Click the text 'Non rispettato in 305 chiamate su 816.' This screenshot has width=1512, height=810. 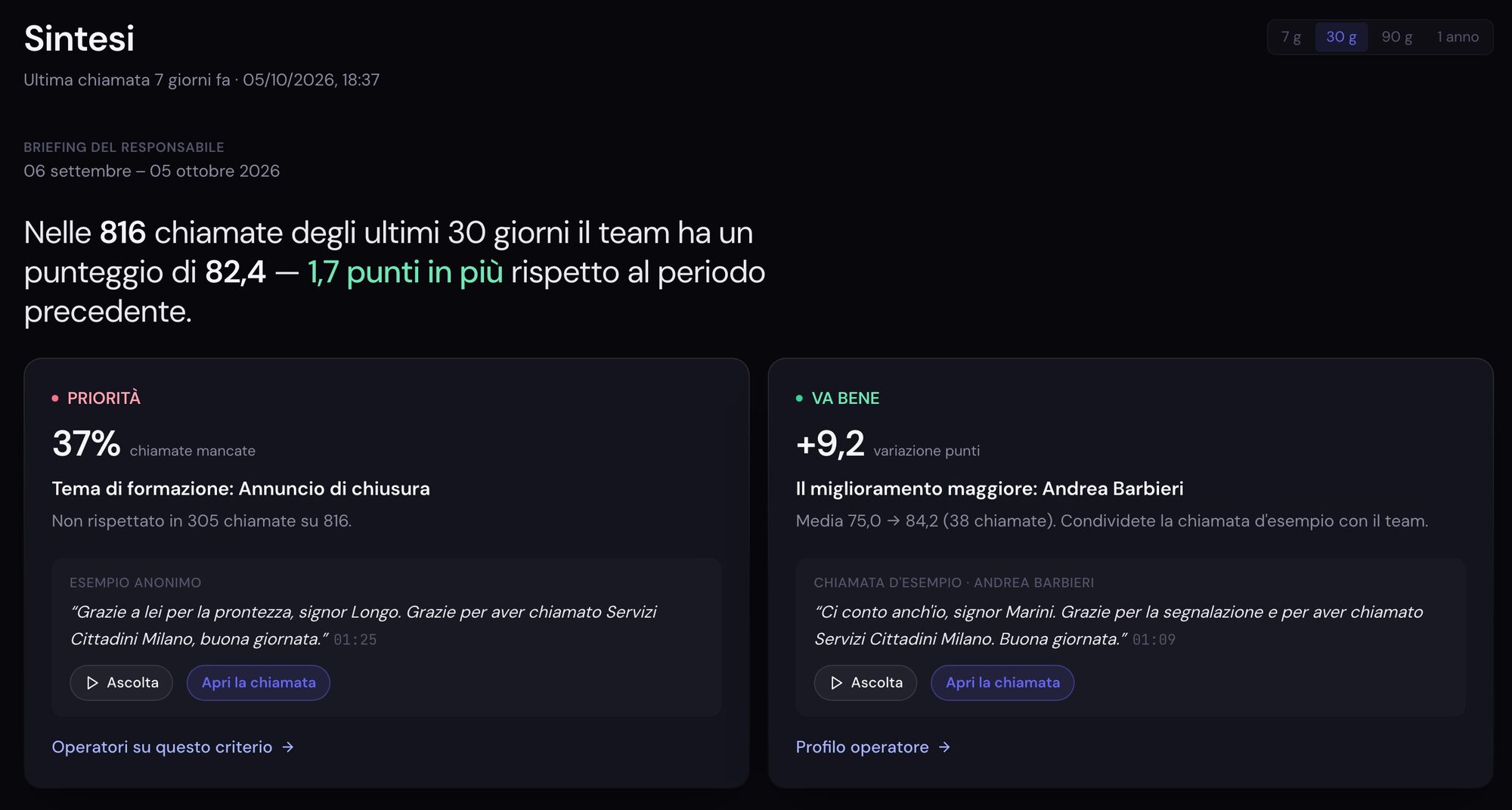point(202,521)
